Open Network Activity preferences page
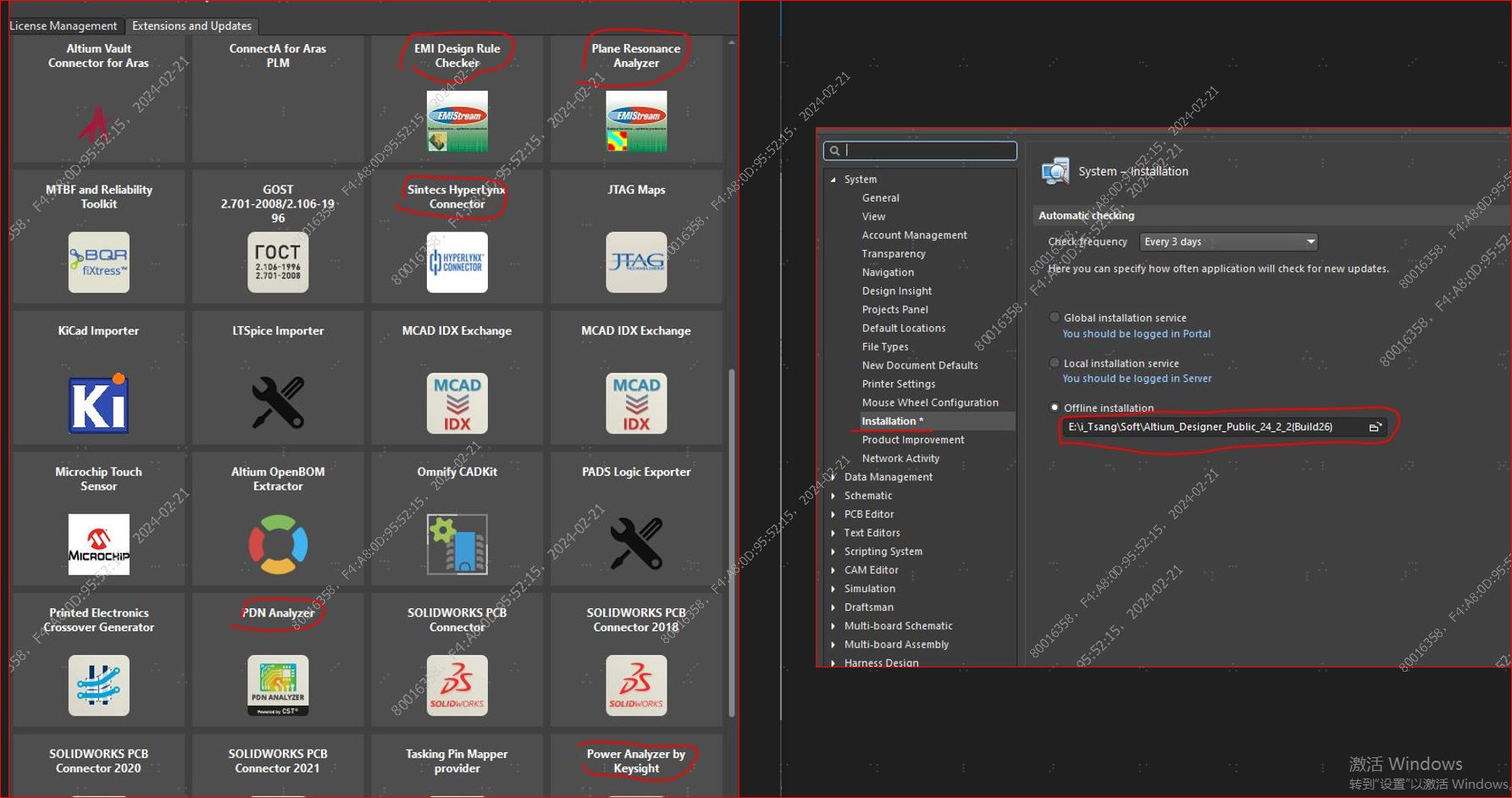 (900, 458)
